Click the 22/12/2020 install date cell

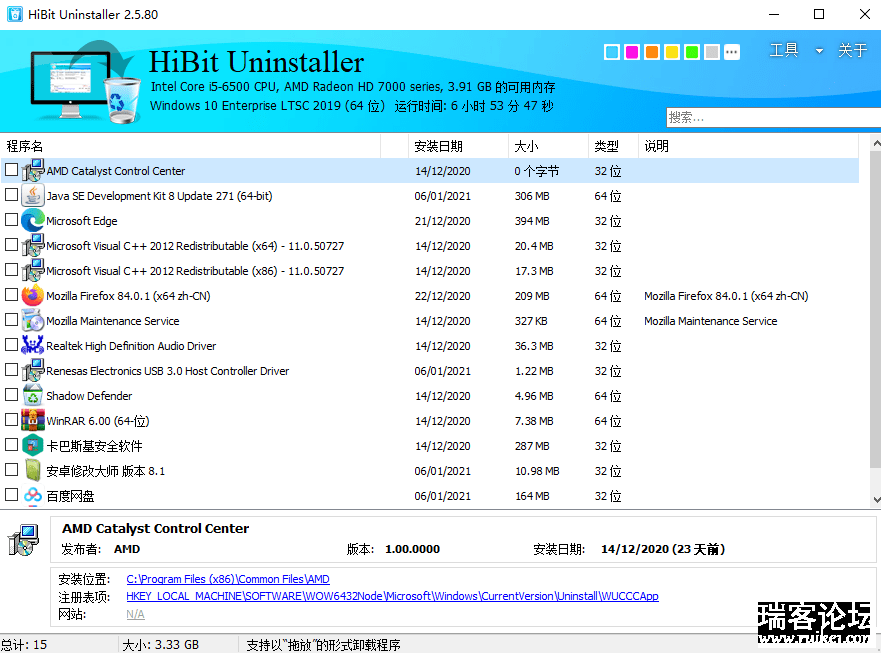pos(442,296)
